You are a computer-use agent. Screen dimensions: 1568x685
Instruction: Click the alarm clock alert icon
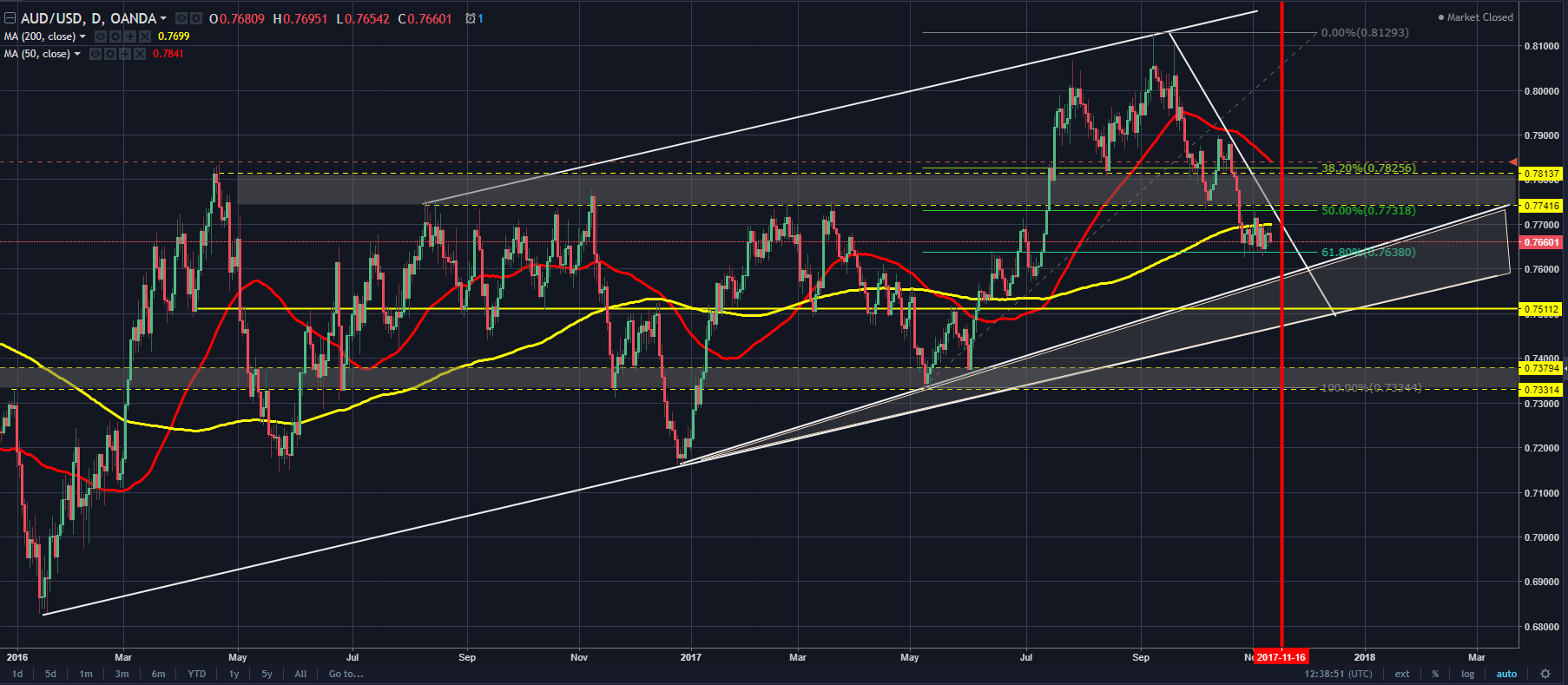coord(471,18)
